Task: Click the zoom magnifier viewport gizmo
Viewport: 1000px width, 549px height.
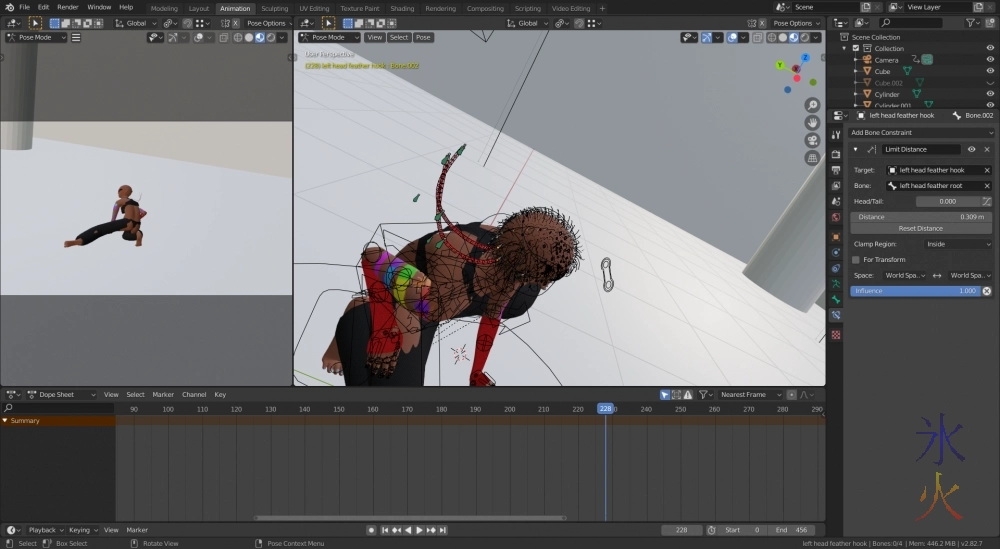Action: 812,104
